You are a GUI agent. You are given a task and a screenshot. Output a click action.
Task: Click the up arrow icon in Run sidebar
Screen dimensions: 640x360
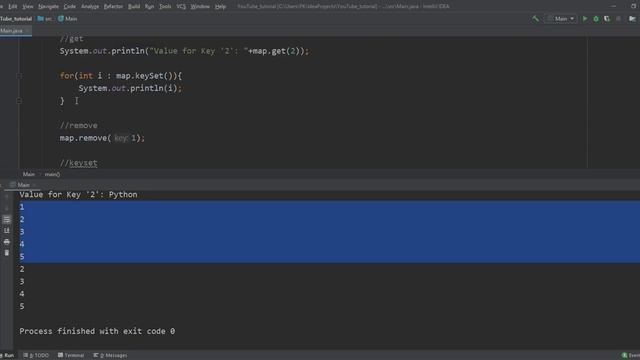pos(7,197)
